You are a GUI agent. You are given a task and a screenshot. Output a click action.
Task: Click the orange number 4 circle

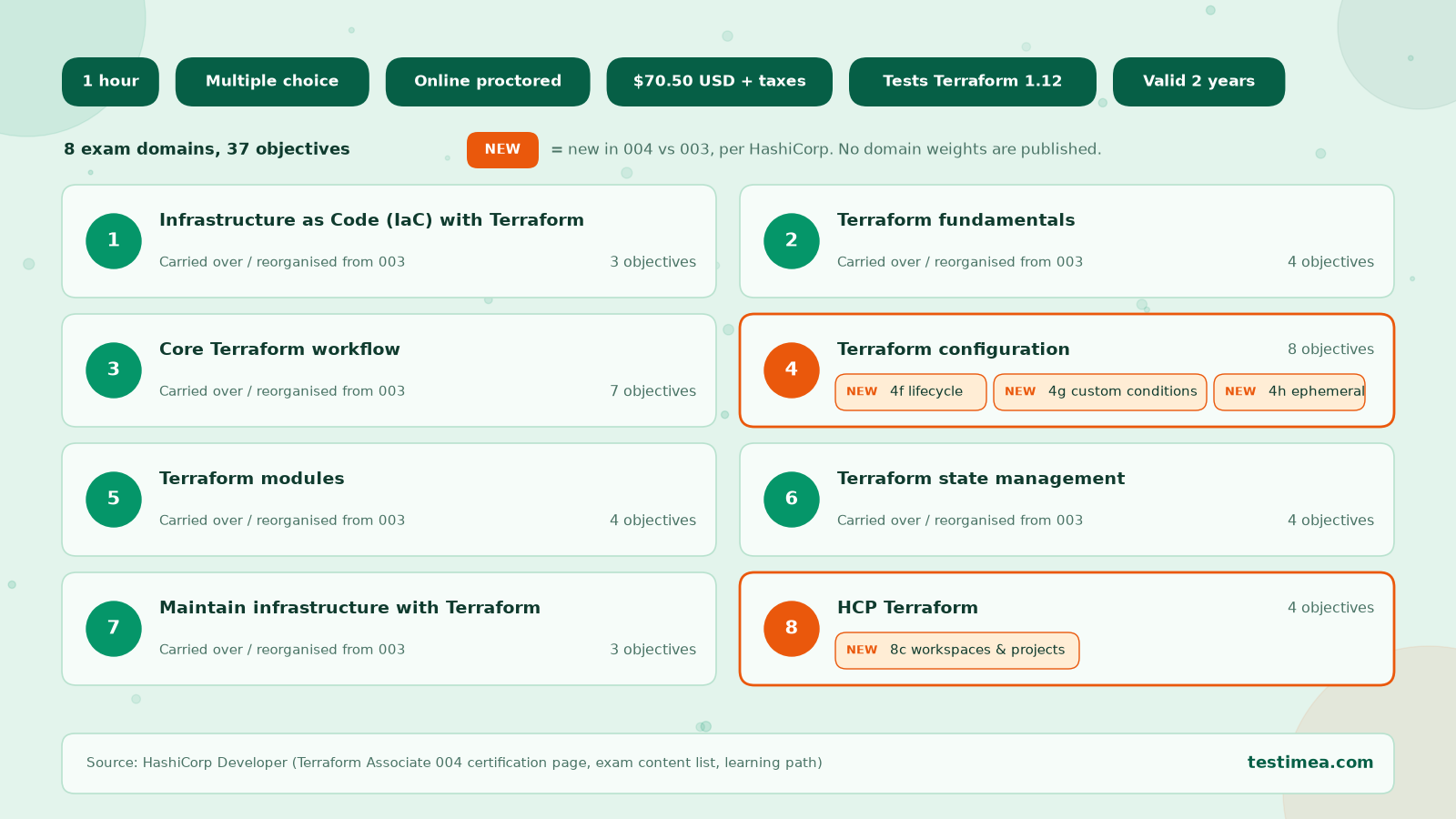click(x=792, y=370)
